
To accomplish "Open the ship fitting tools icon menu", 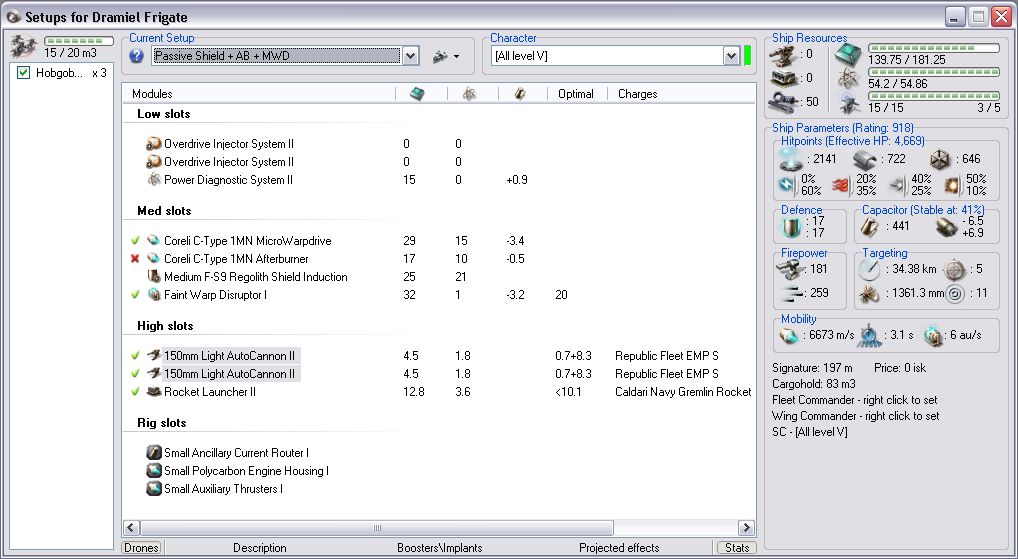I will pos(446,56).
